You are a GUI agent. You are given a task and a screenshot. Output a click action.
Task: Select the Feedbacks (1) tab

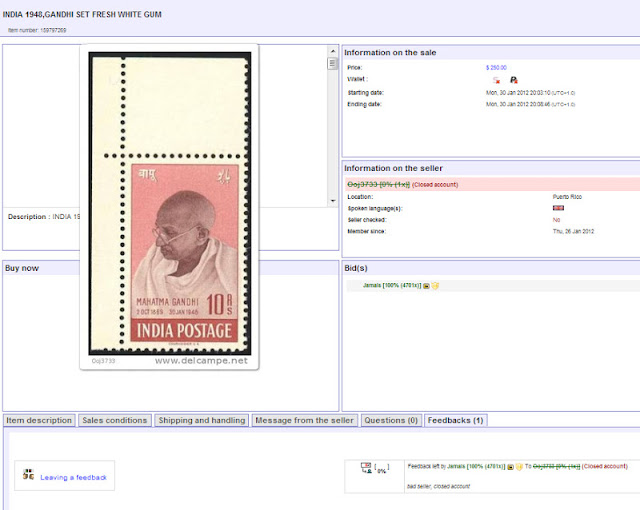(456, 420)
